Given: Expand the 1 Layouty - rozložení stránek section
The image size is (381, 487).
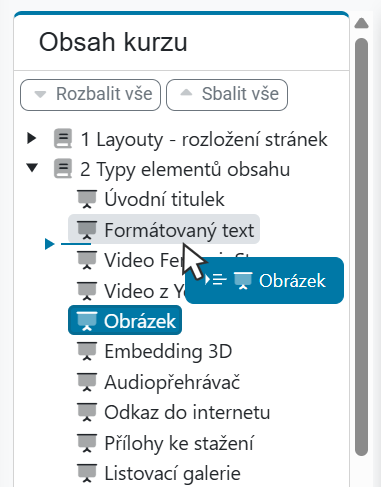Looking at the screenshot, I should [32, 138].
